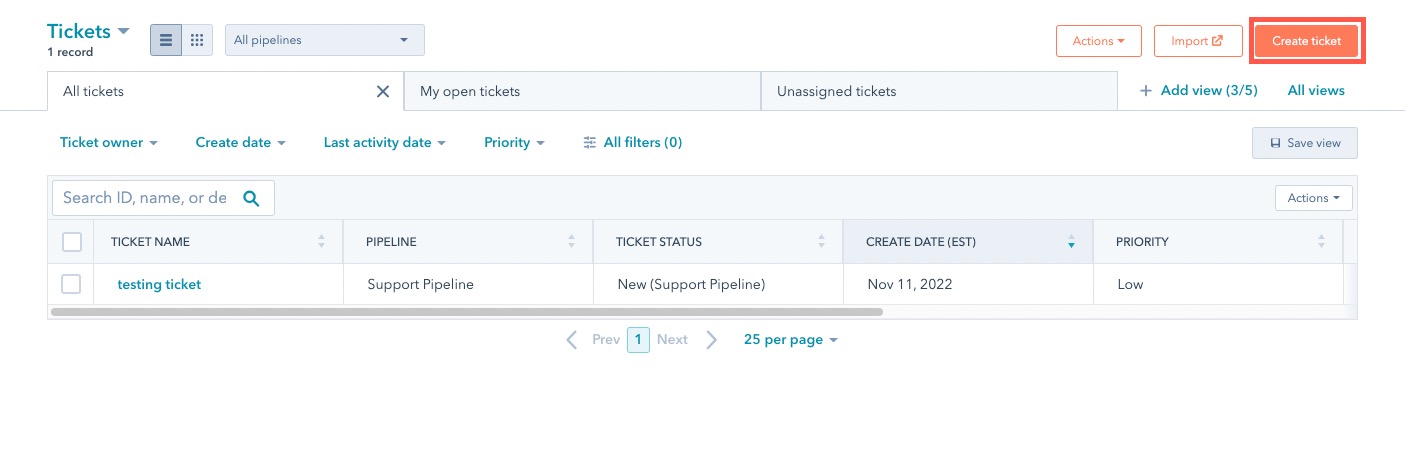Open the 25 per page dropdown

point(790,340)
